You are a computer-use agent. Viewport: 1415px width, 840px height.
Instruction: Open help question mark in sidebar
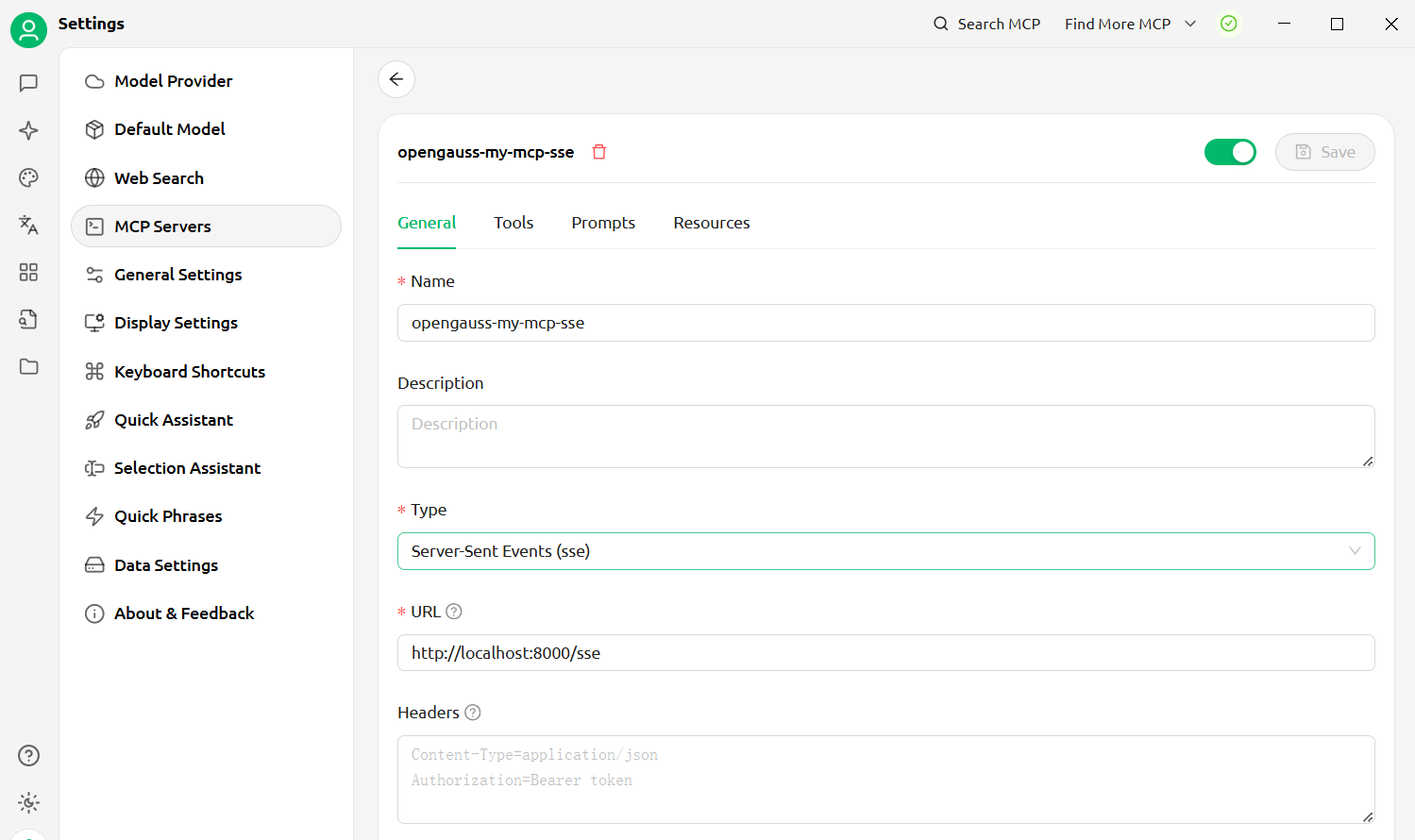[28, 755]
